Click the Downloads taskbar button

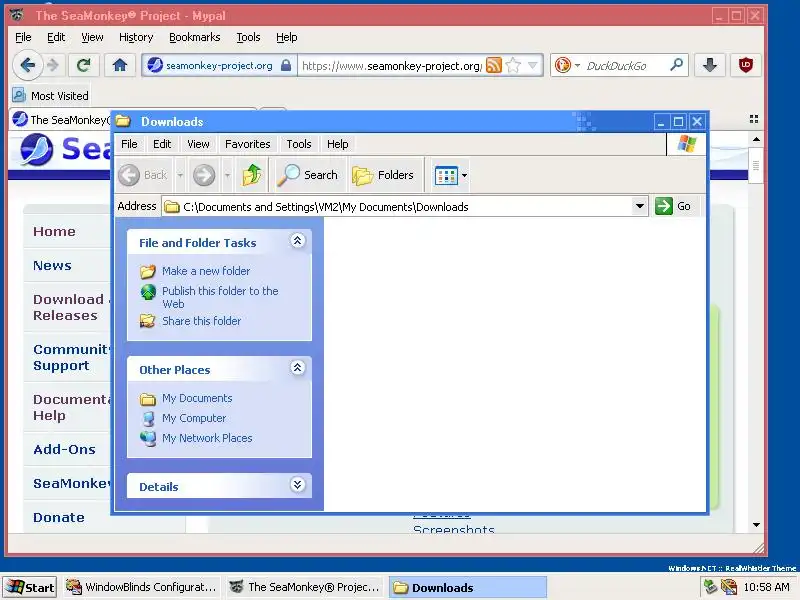click(x=467, y=587)
